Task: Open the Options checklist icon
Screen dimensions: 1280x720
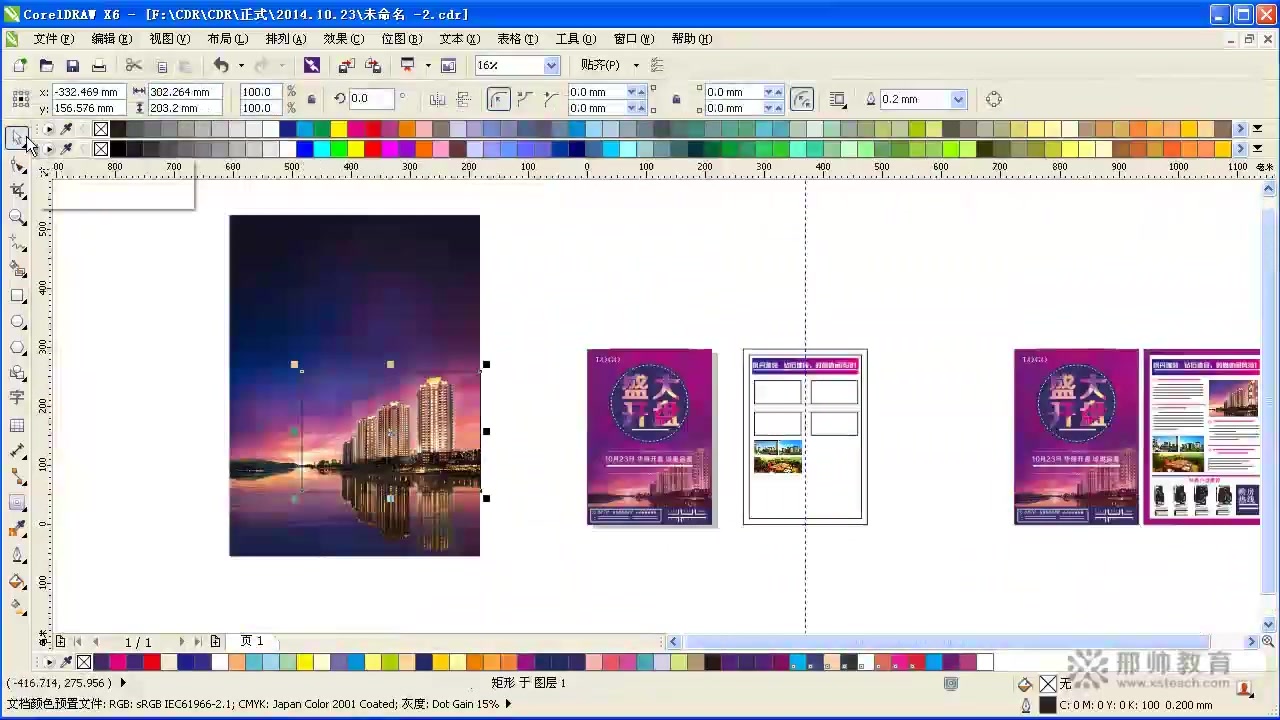Action: click(x=657, y=65)
